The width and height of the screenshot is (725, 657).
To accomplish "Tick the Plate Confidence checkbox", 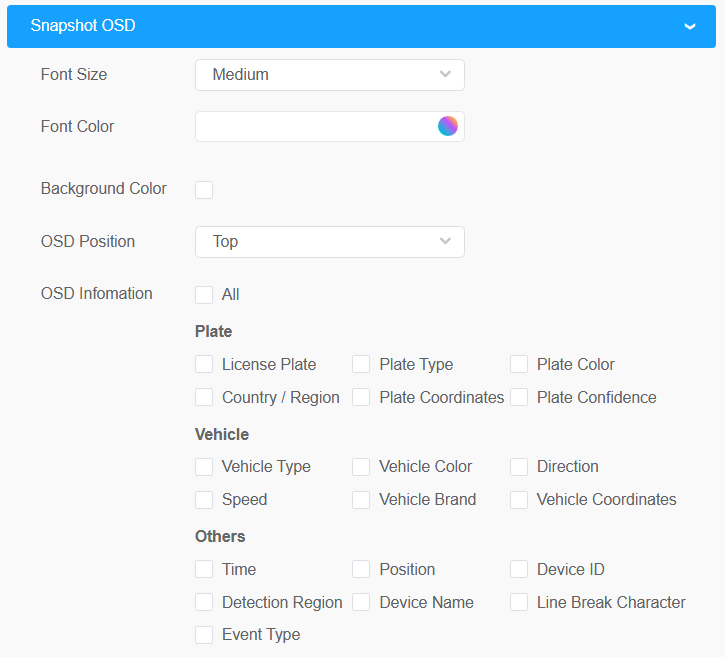I will pyautogui.click(x=519, y=397).
